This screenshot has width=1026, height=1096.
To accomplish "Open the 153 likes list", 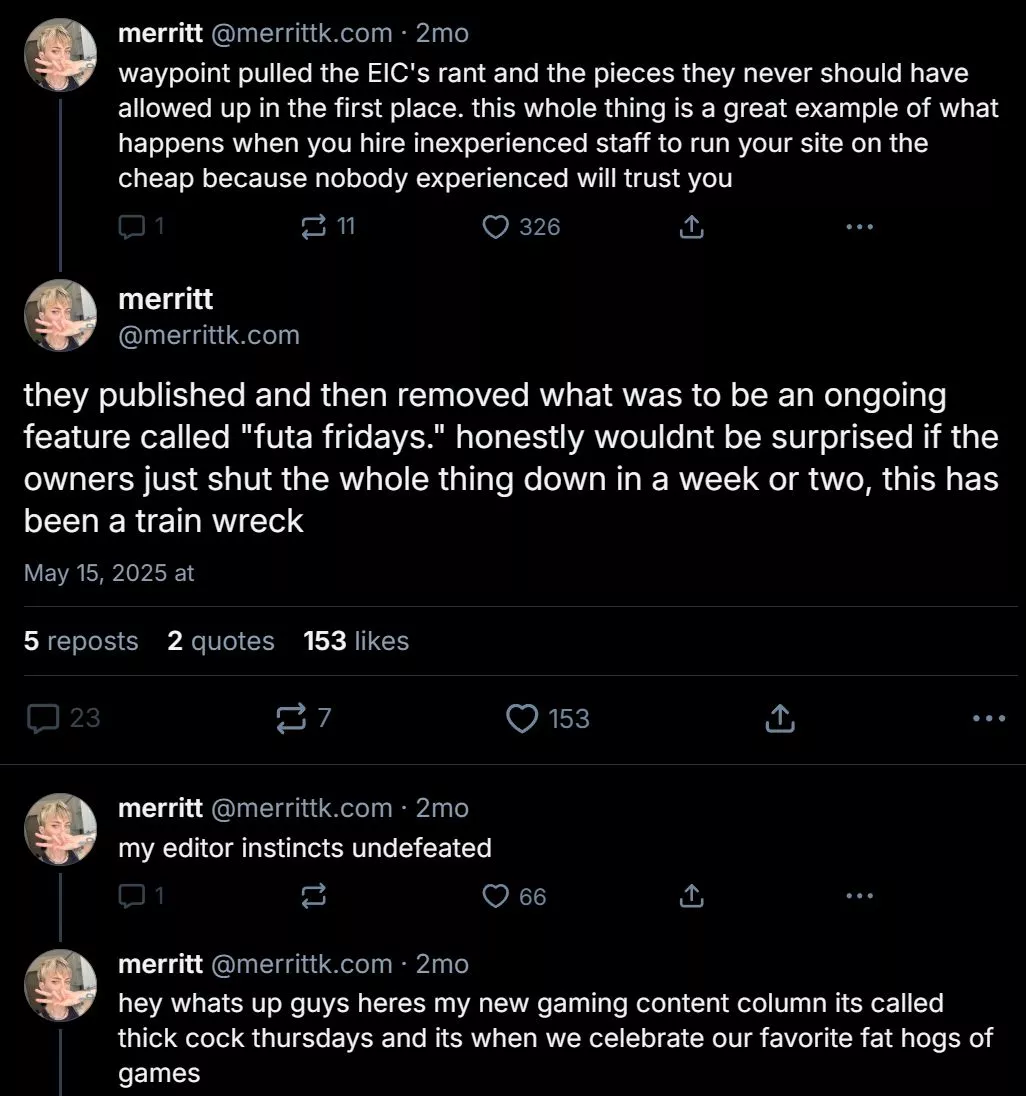I will pyautogui.click(x=356, y=641).
